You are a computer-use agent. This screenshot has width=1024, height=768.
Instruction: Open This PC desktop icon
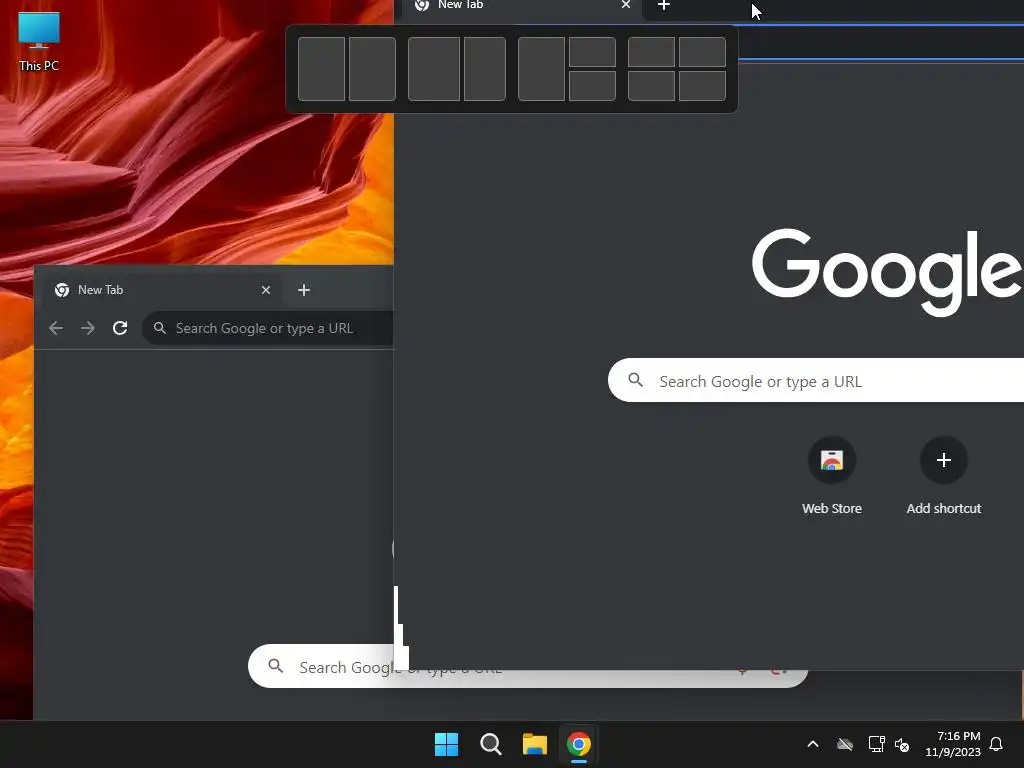pyautogui.click(x=39, y=42)
